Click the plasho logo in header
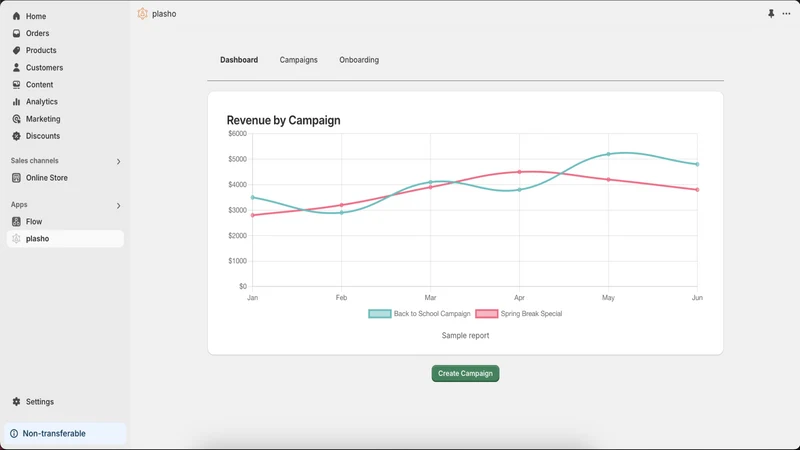Screen dimensions: 800x450 pyautogui.click(x=142, y=14)
